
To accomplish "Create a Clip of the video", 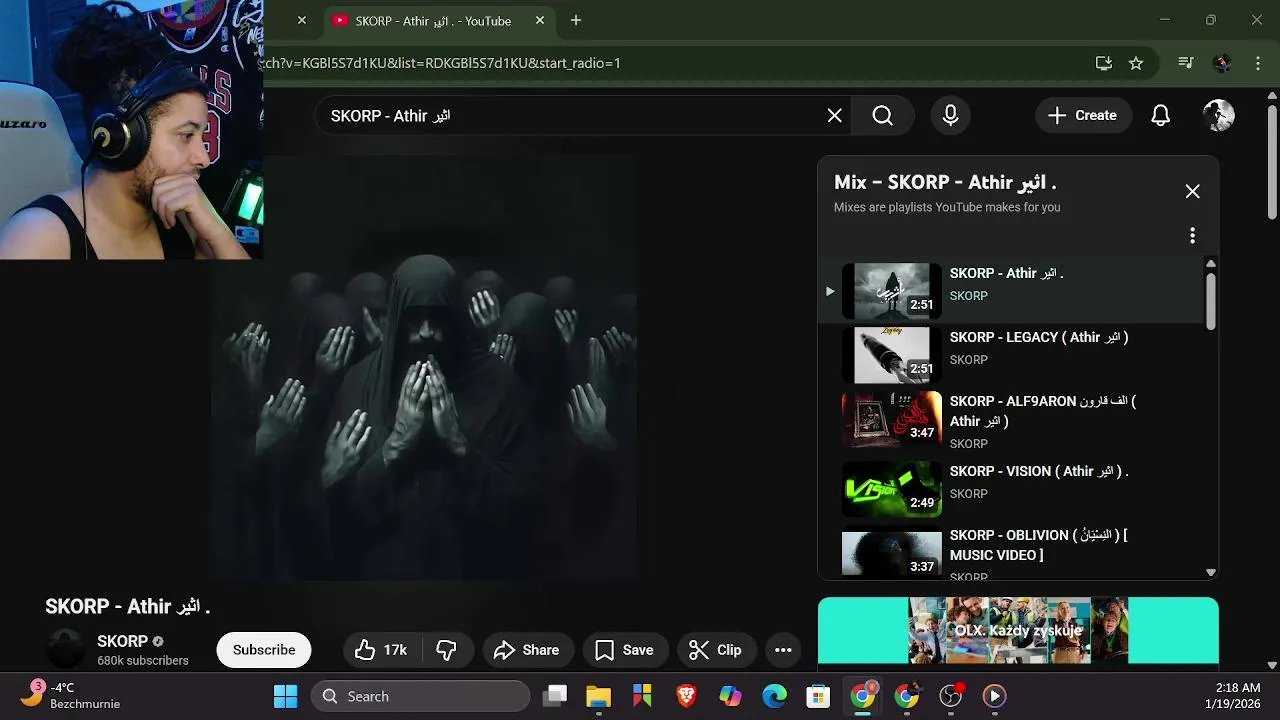I will click(716, 650).
